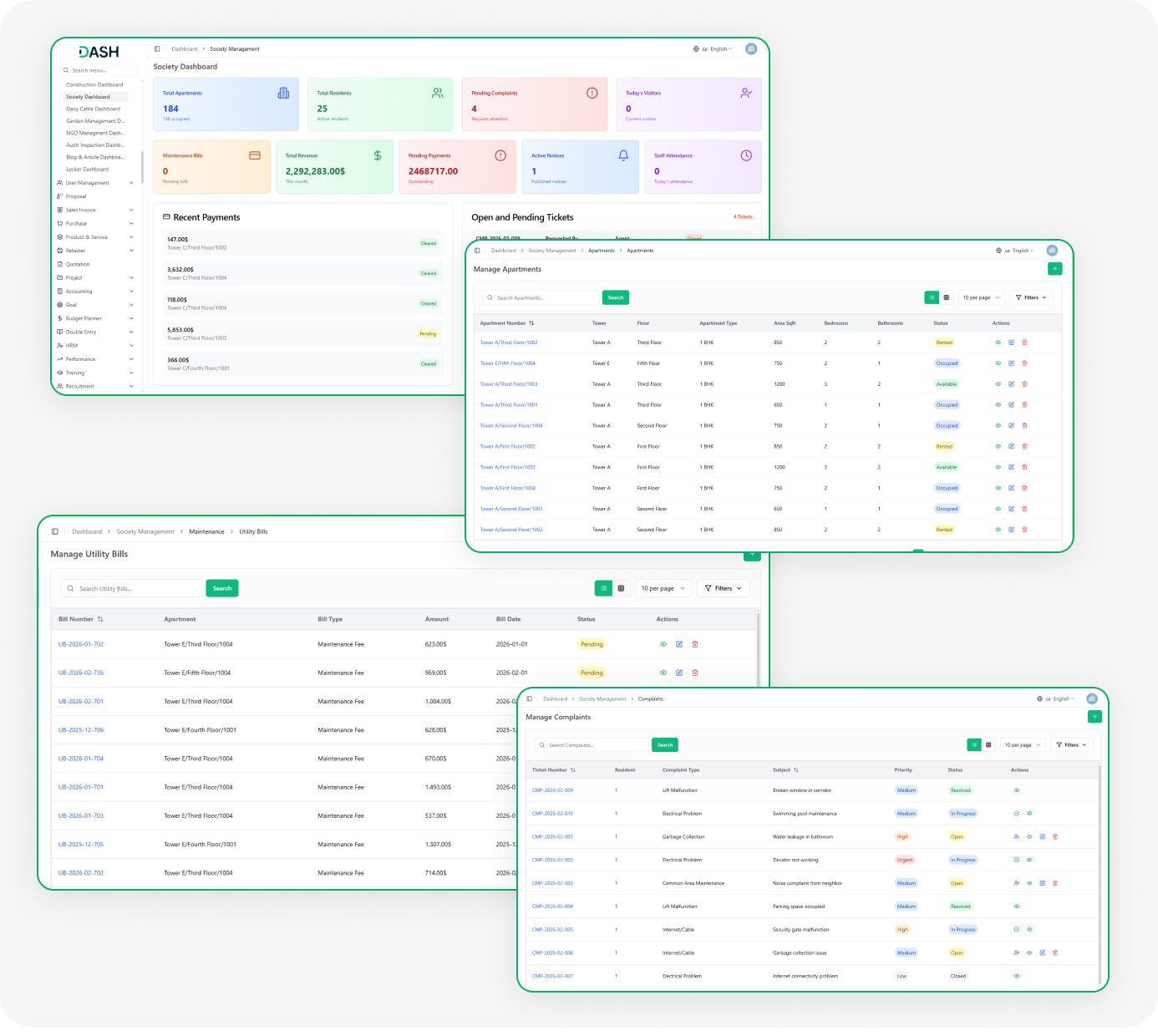This screenshot has width=1158, height=1036.
Task: Delete utility bill UB-2026-01-702
Action: 695,644
